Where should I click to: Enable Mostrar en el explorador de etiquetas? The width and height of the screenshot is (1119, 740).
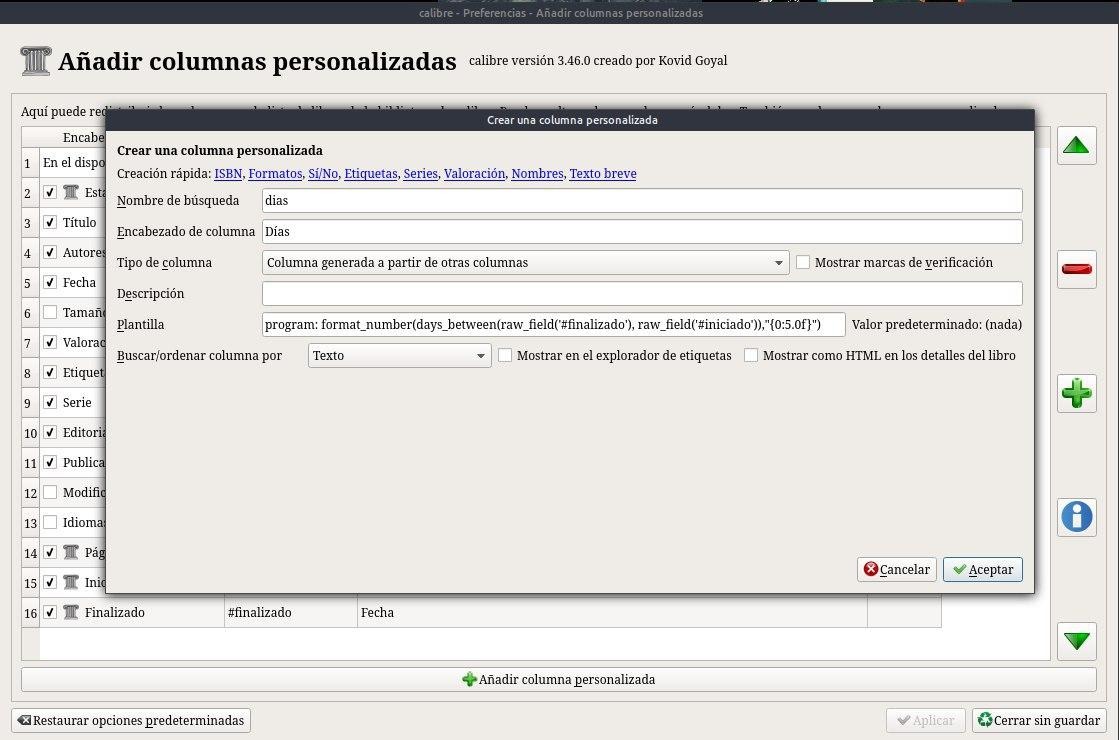tap(505, 355)
